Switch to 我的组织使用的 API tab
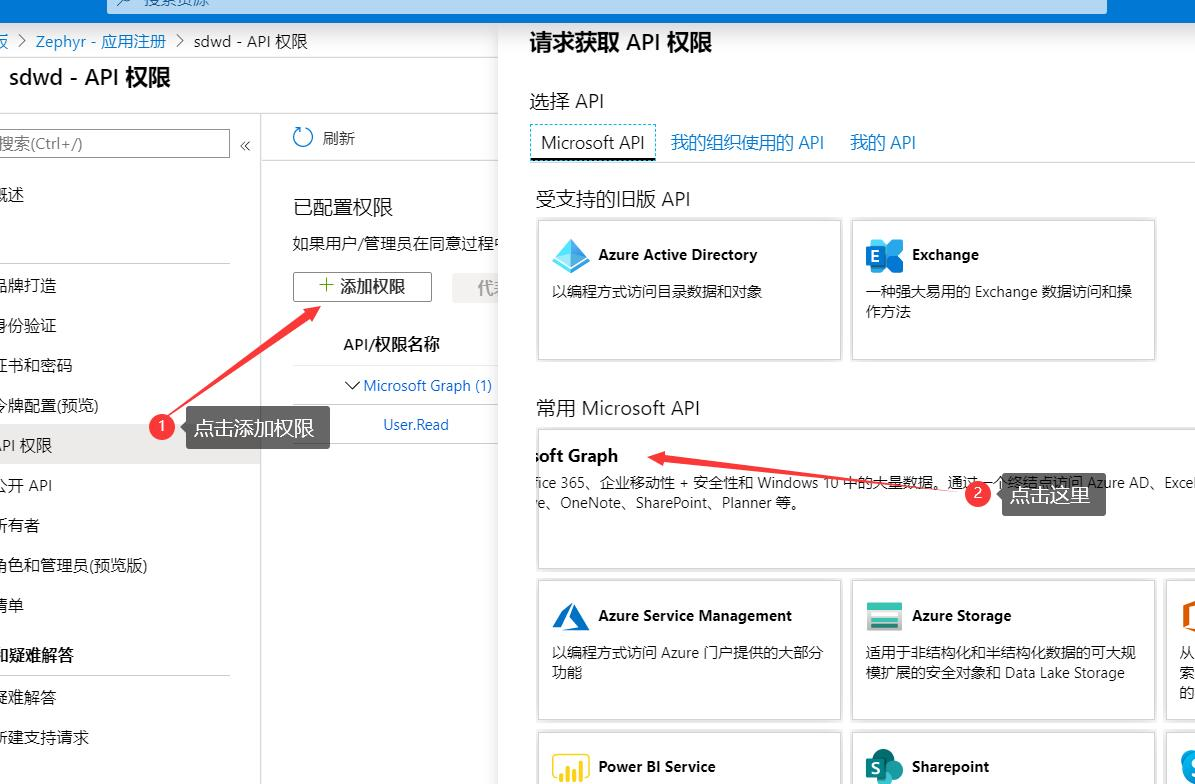The width and height of the screenshot is (1195, 784). [747, 142]
